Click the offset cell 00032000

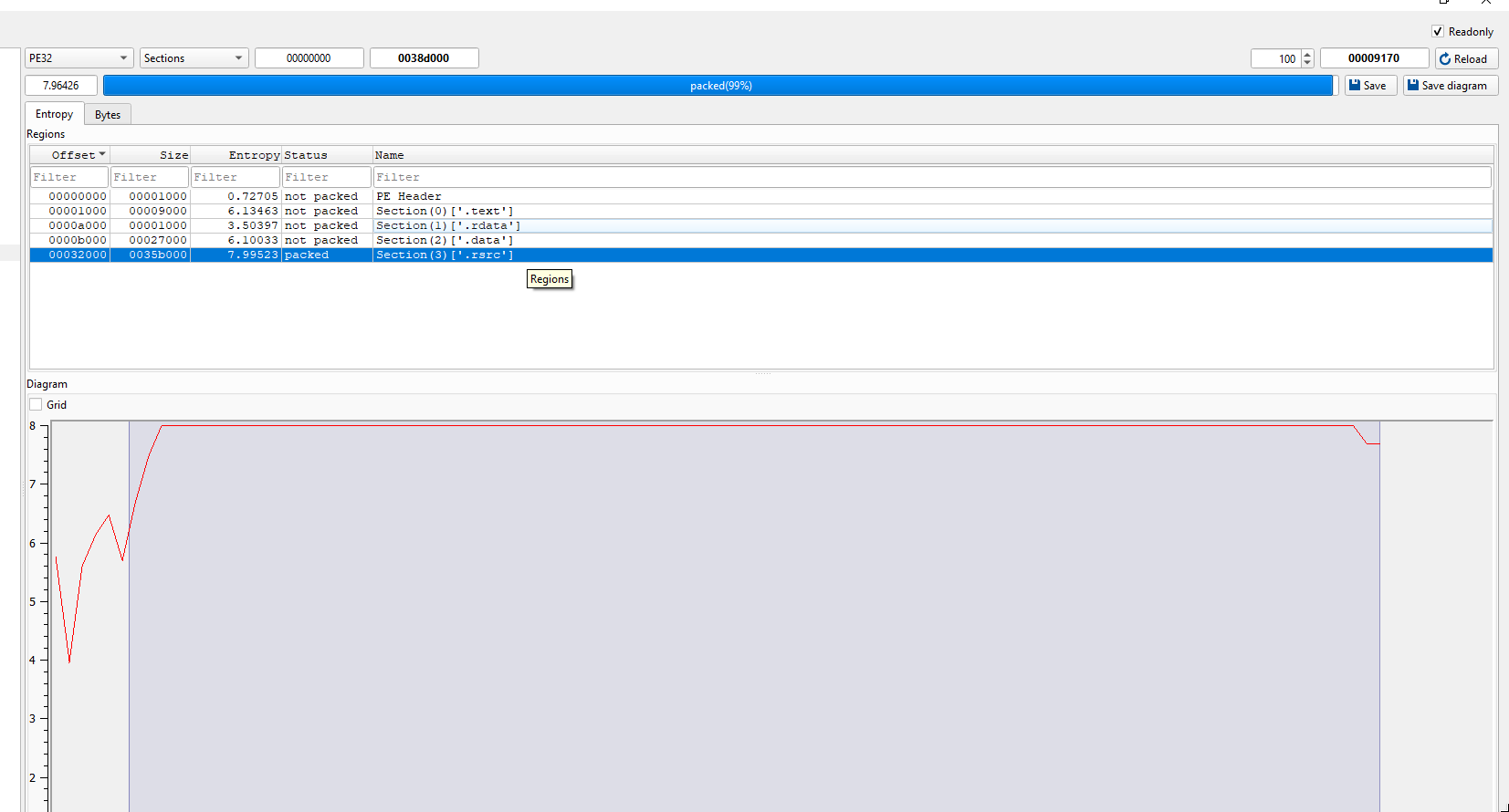pyautogui.click(x=78, y=255)
